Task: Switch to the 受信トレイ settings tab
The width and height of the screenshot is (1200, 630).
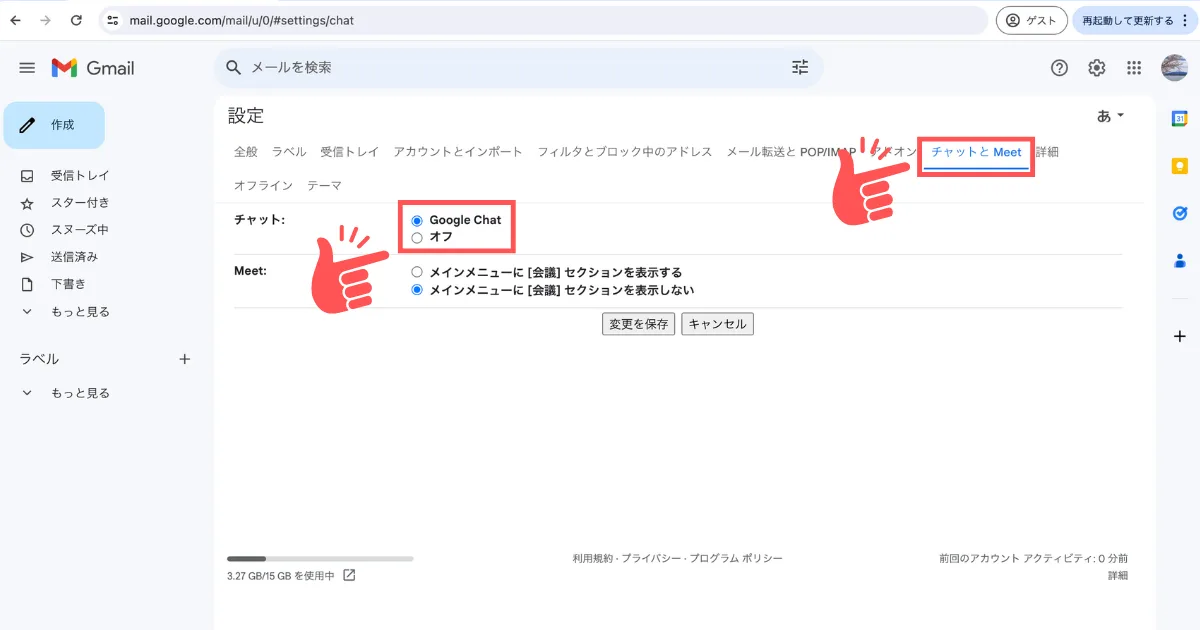Action: 350,152
